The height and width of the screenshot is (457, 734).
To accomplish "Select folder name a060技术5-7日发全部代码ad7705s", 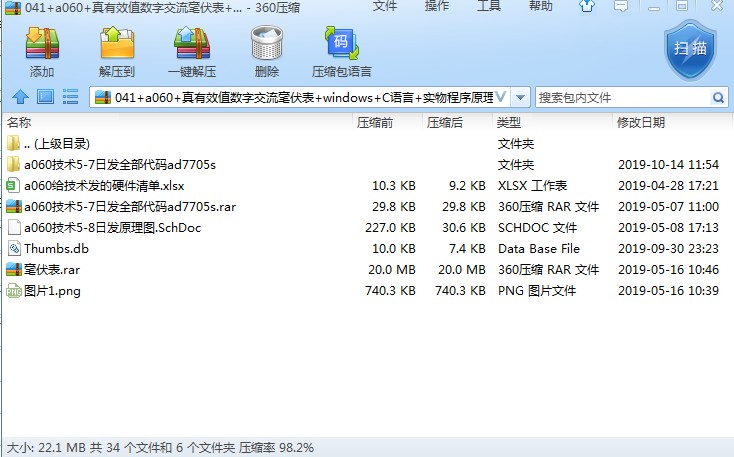I will tap(120, 165).
